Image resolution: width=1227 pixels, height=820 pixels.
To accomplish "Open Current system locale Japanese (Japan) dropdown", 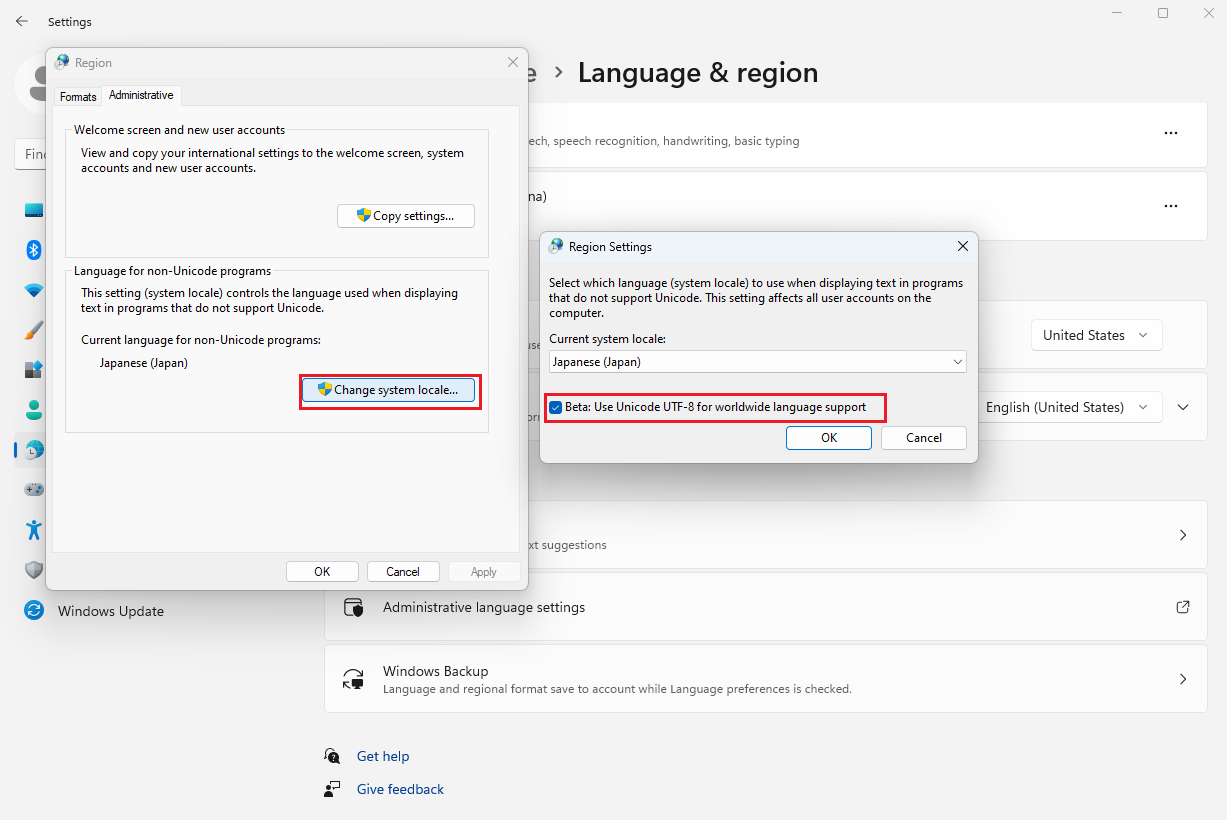I will (758, 361).
